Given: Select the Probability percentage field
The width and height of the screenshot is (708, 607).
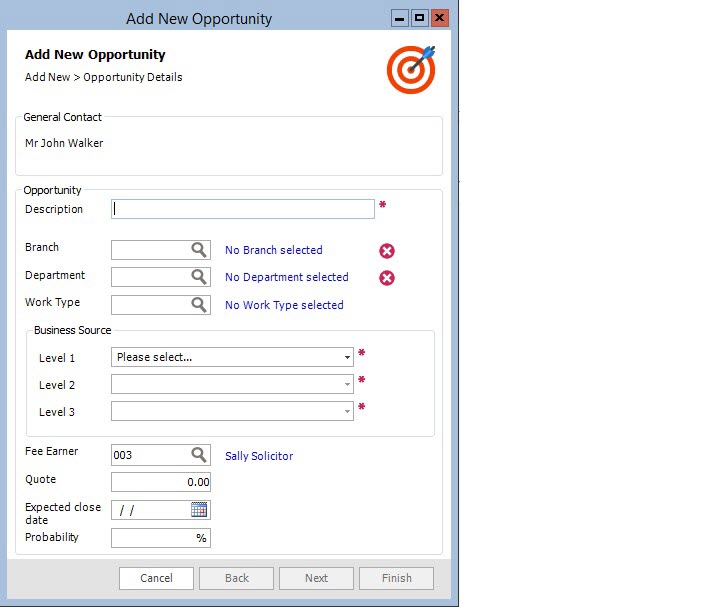Looking at the screenshot, I should coord(155,538).
